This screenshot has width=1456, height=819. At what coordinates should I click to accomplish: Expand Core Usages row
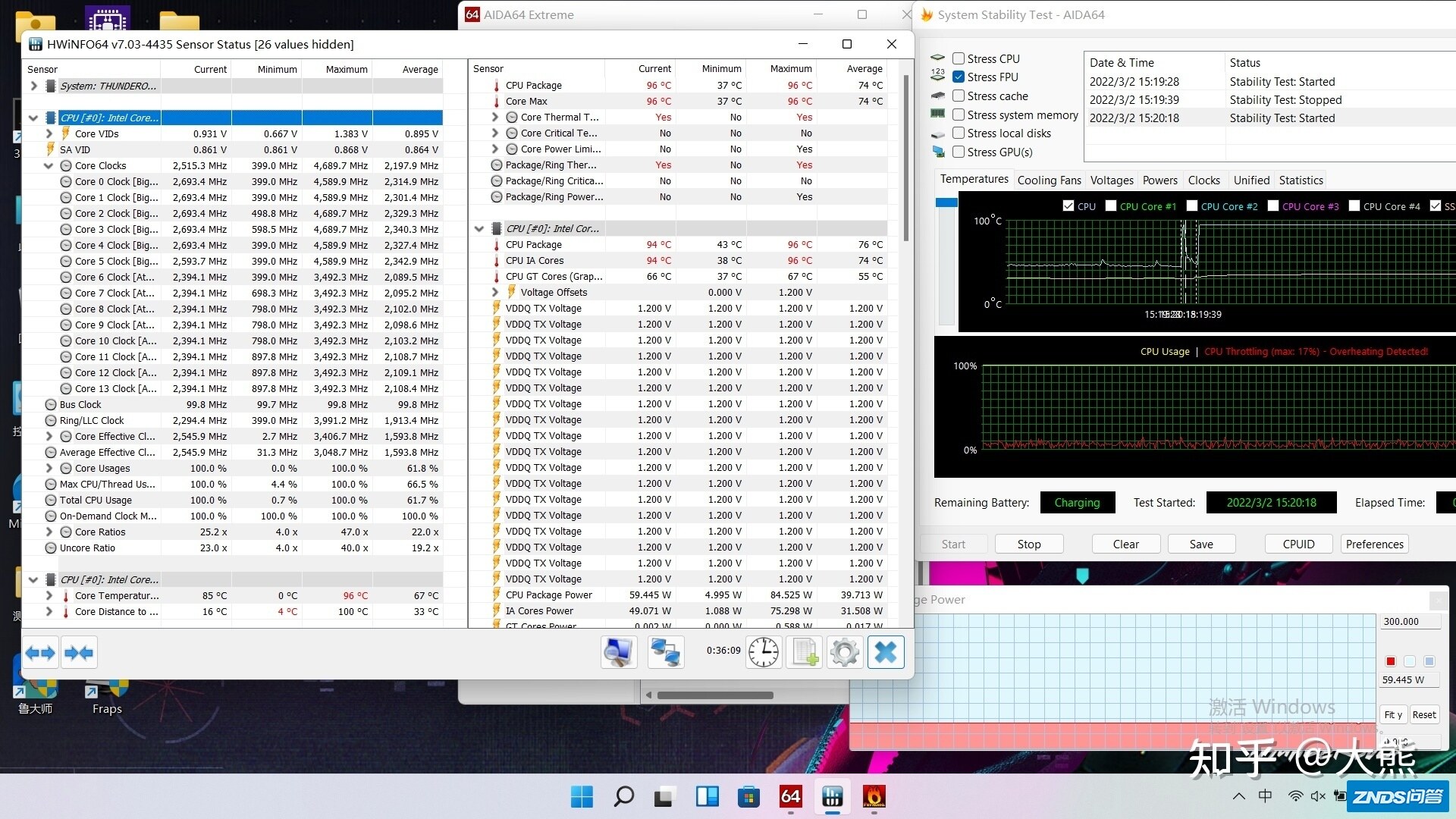coord(49,468)
